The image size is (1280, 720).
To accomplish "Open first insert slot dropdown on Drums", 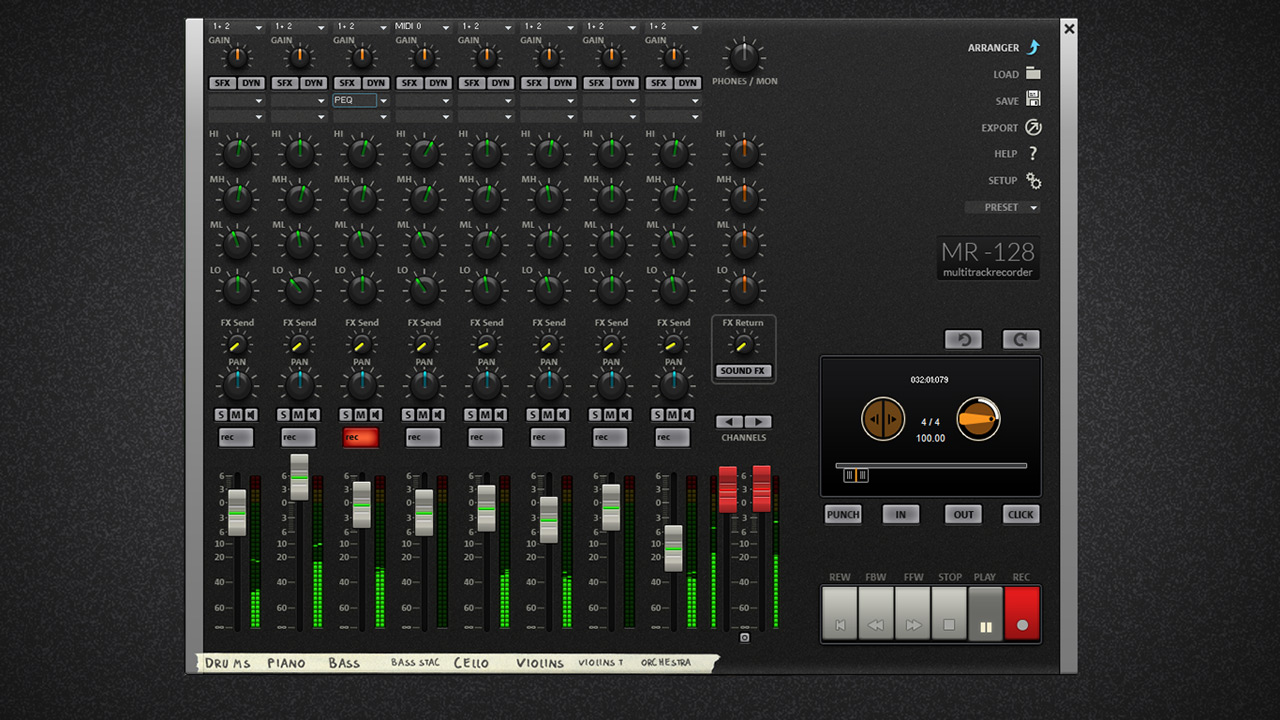I will point(237,100).
